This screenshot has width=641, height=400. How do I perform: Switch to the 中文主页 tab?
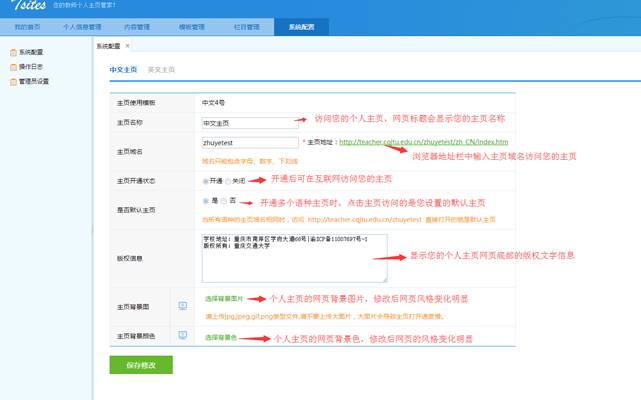123,70
